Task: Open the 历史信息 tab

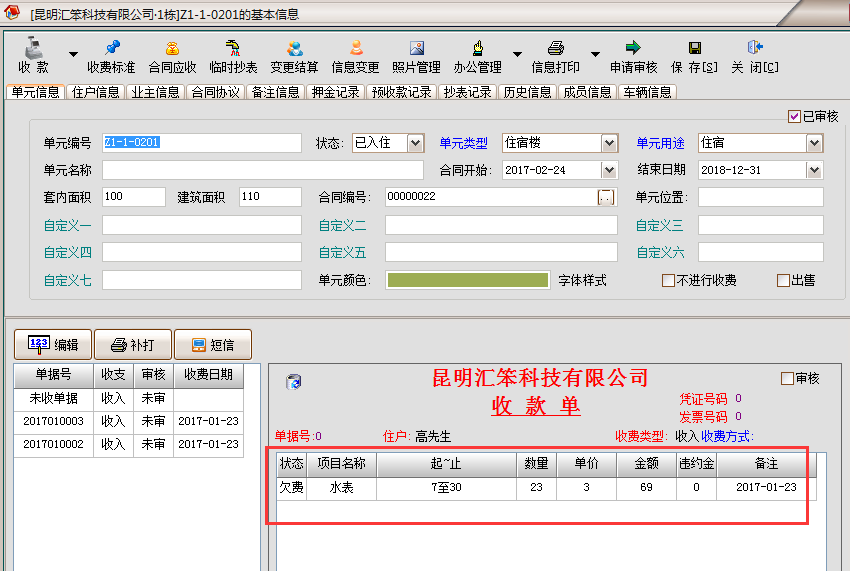Action: coord(527,92)
